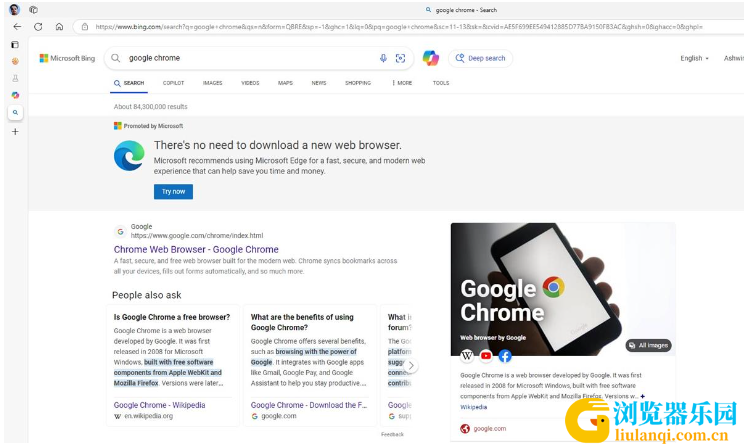The width and height of the screenshot is (751, 445).
Task: Reload the page with refresh icon
Action: point(38,27)
